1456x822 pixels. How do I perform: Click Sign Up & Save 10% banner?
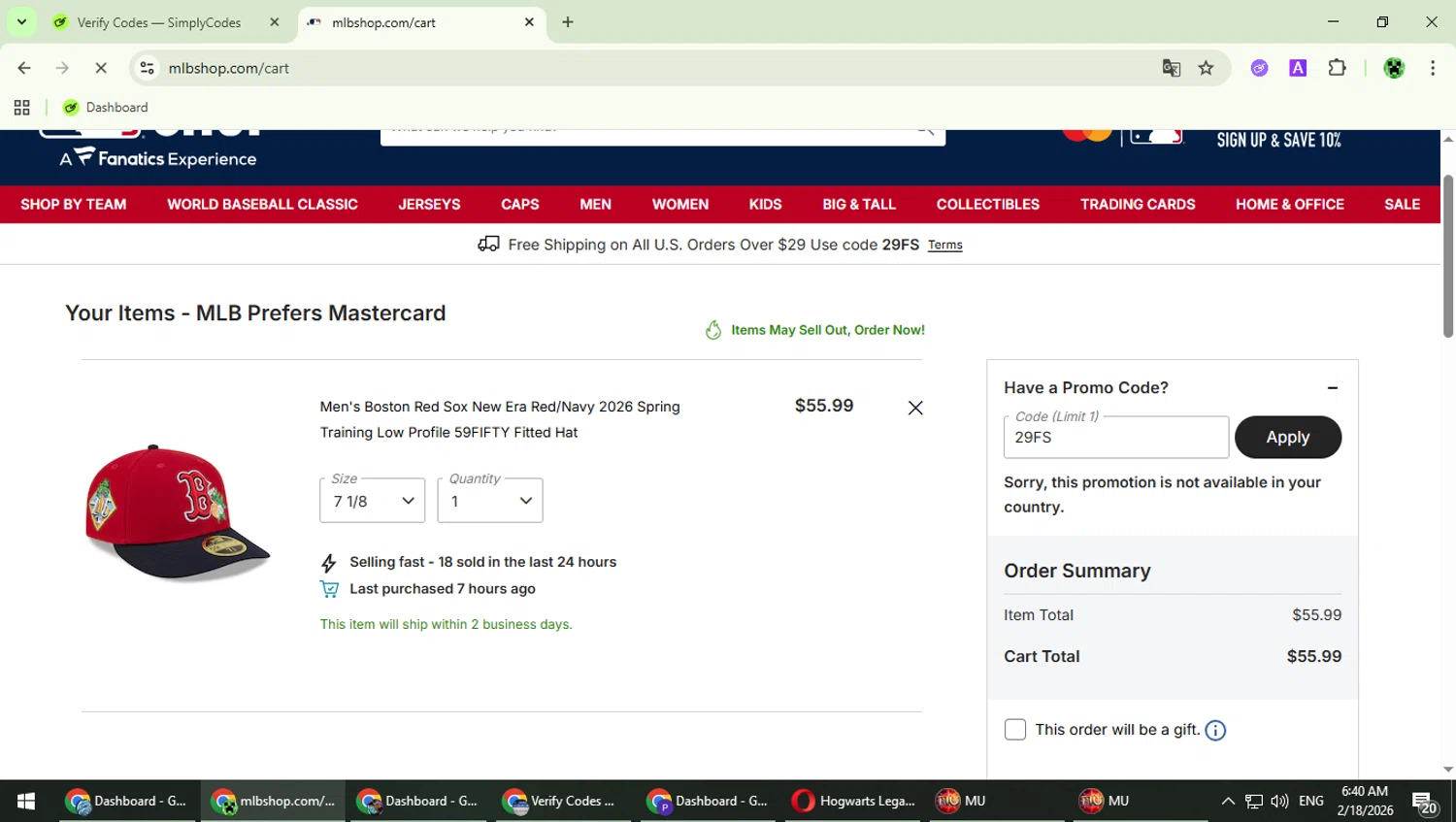point(1279,141)
